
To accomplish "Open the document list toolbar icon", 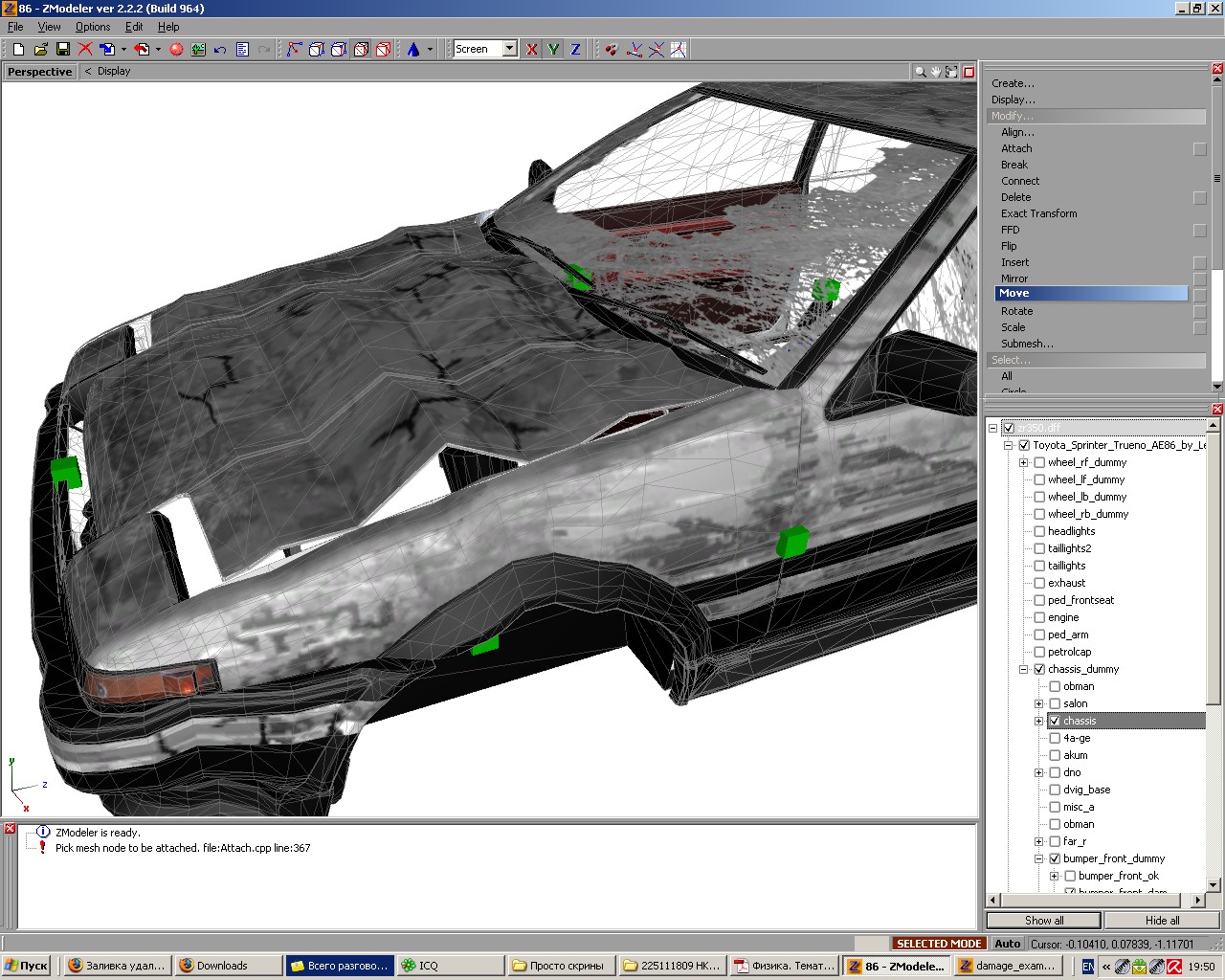I will click(x=242, y=49).
